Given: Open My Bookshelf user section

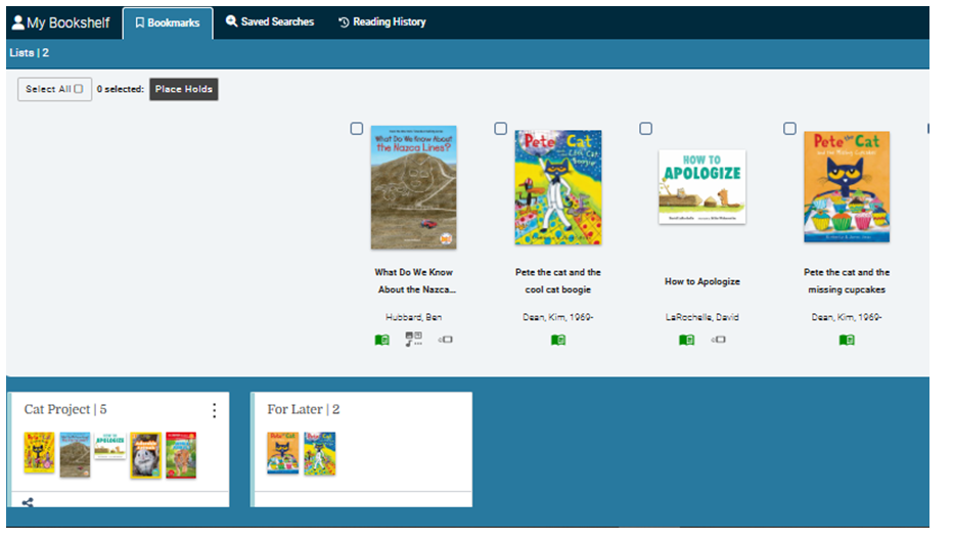Looking at the screenshot, I should pyautogui.click(x=61, y=23).
